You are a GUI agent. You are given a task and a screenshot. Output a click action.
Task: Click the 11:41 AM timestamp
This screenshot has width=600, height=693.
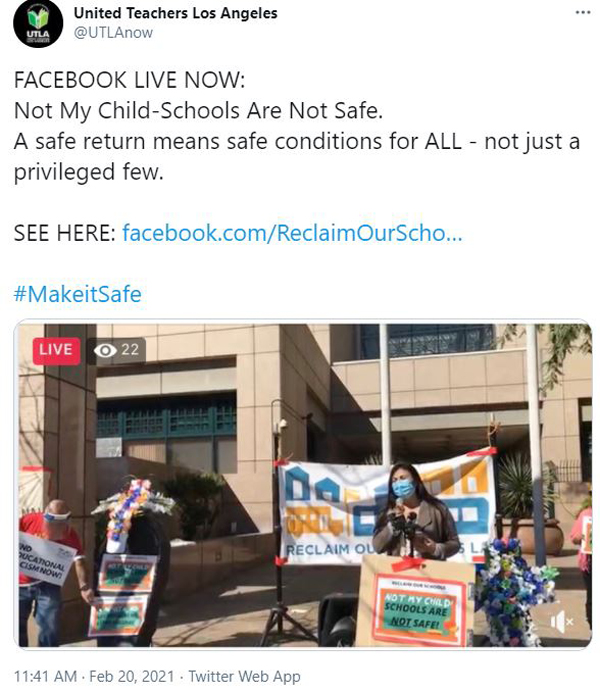click(x=46, y=676)
